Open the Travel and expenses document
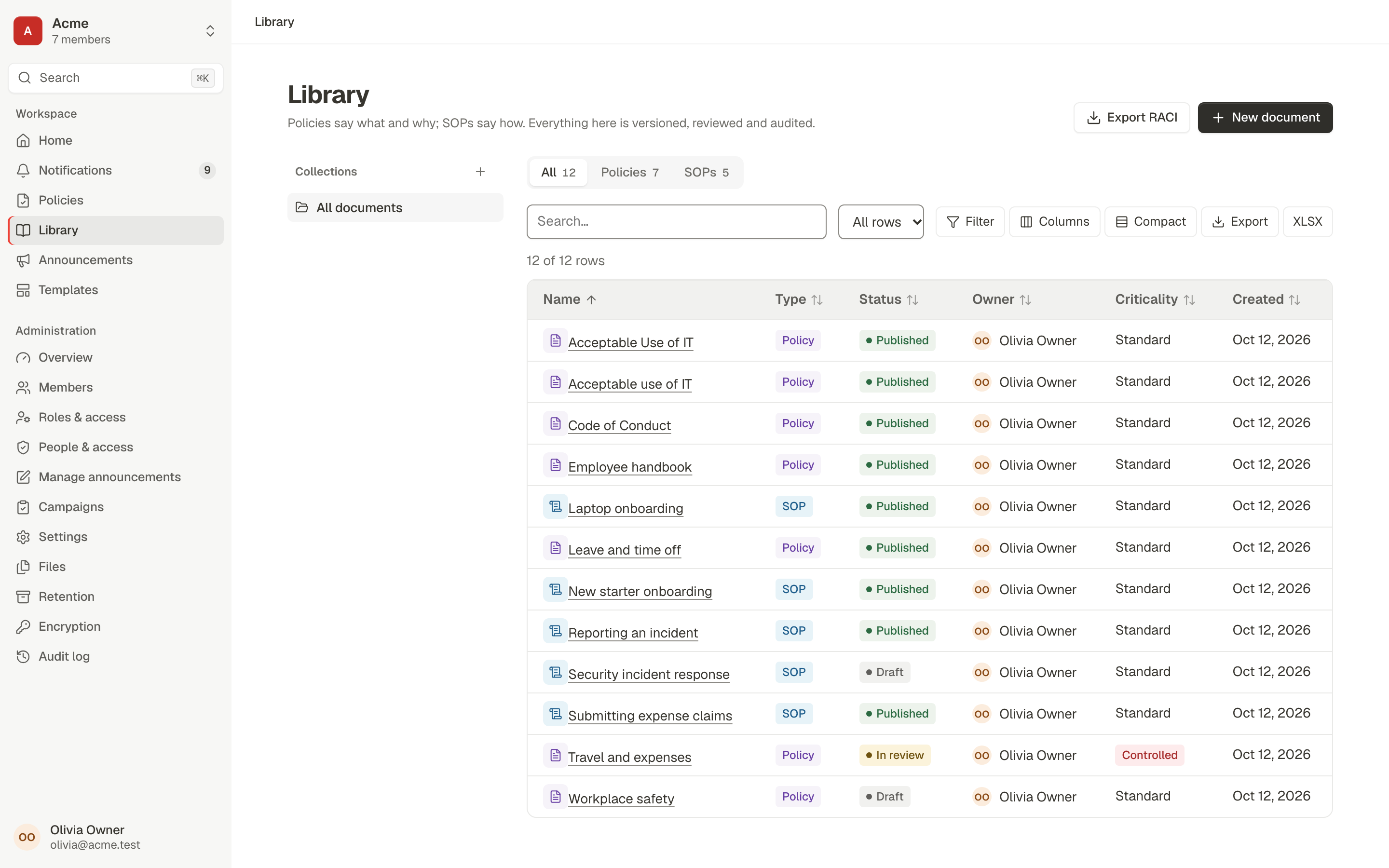 click(629, 757)
